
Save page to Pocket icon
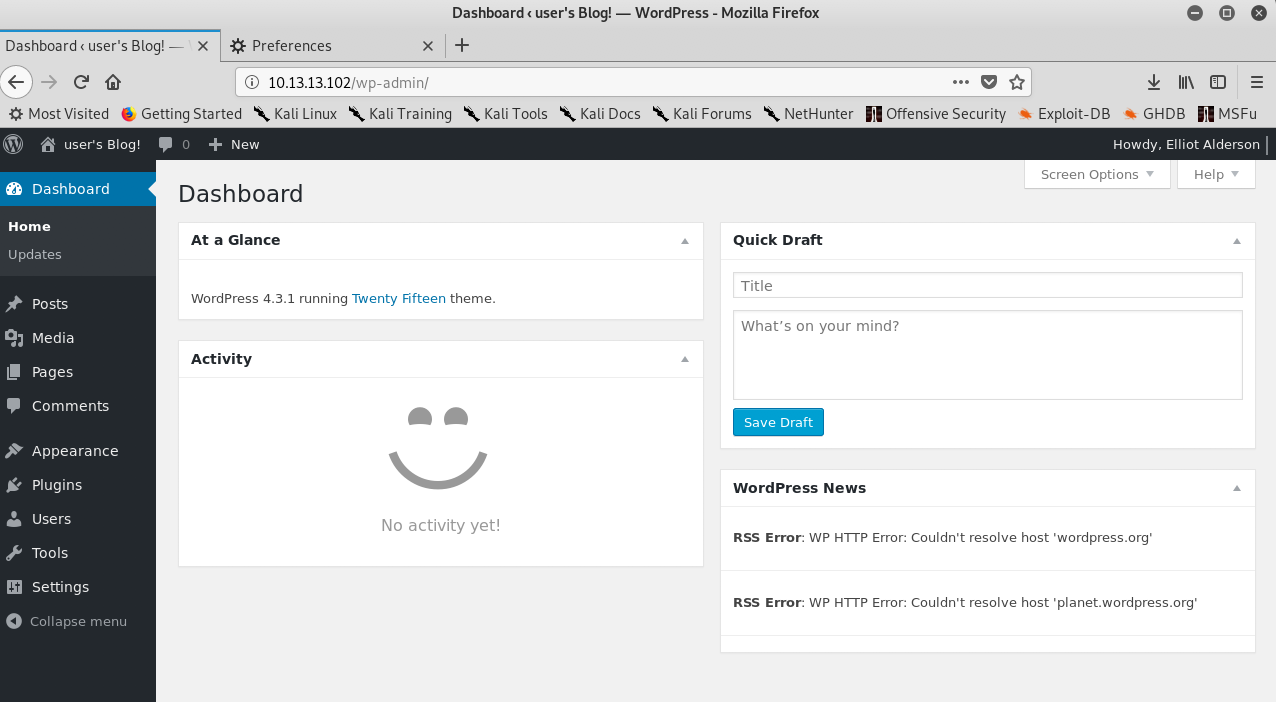[989, 82]
